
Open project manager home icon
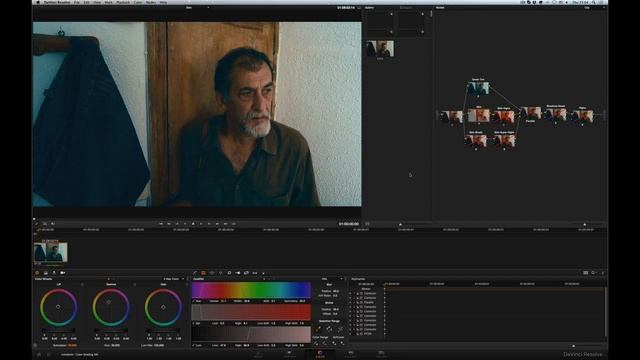[39, 355]
